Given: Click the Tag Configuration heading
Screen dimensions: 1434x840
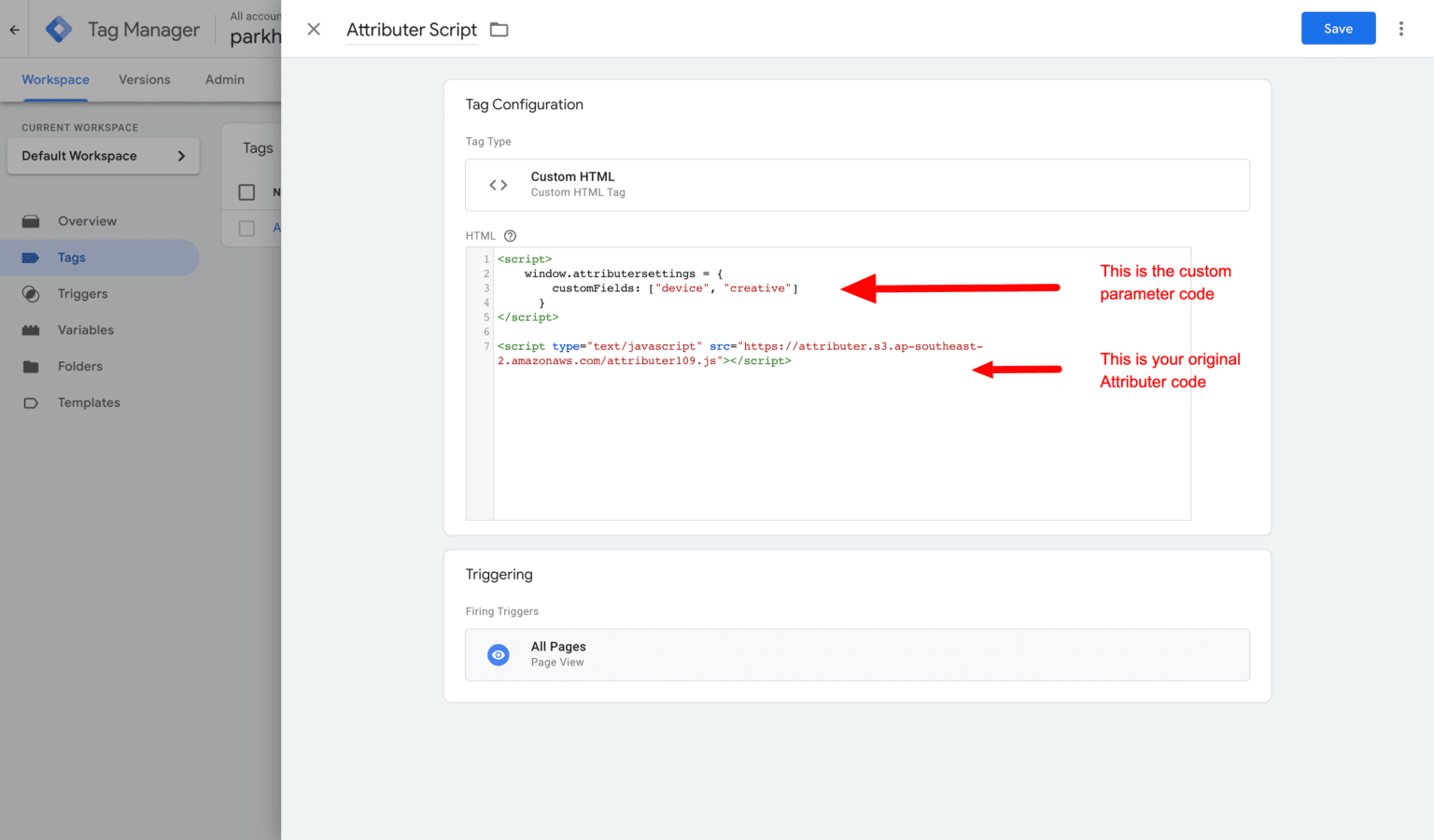Looking at the screenshot, I should point(525,105).
